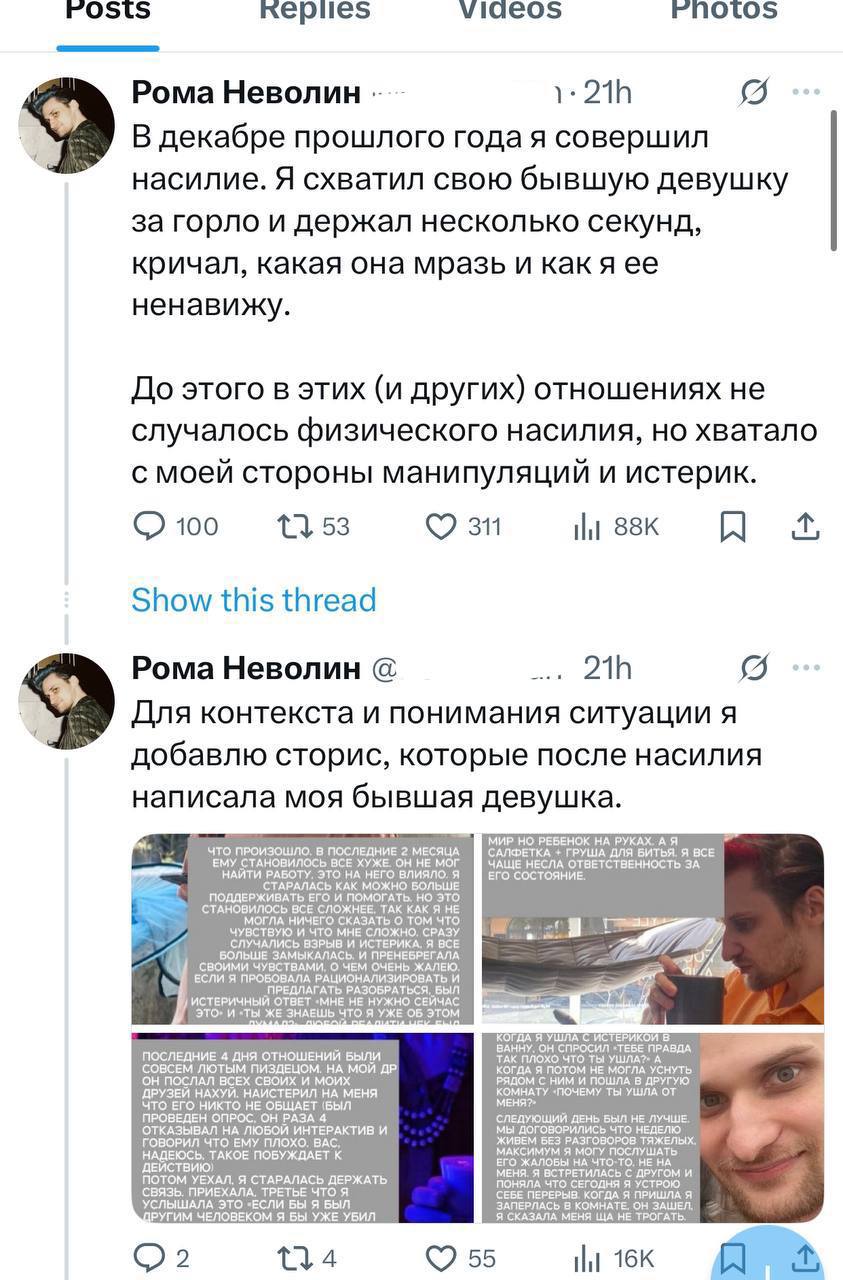843x1280 pixels.
Task: Click the Show this thread link
Action: pyautogui.click(x=254, y=600)
